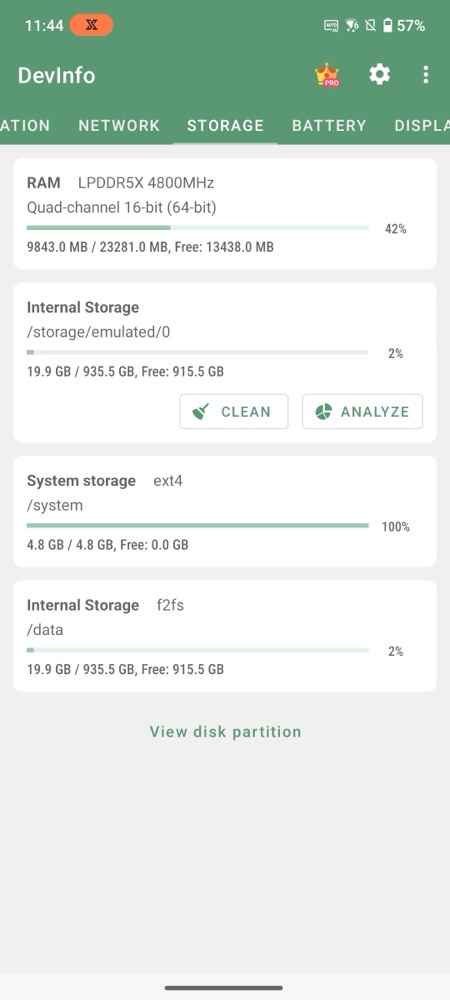Tap the battery icon in status bar
450x1000 pixels.
(388, 26)
